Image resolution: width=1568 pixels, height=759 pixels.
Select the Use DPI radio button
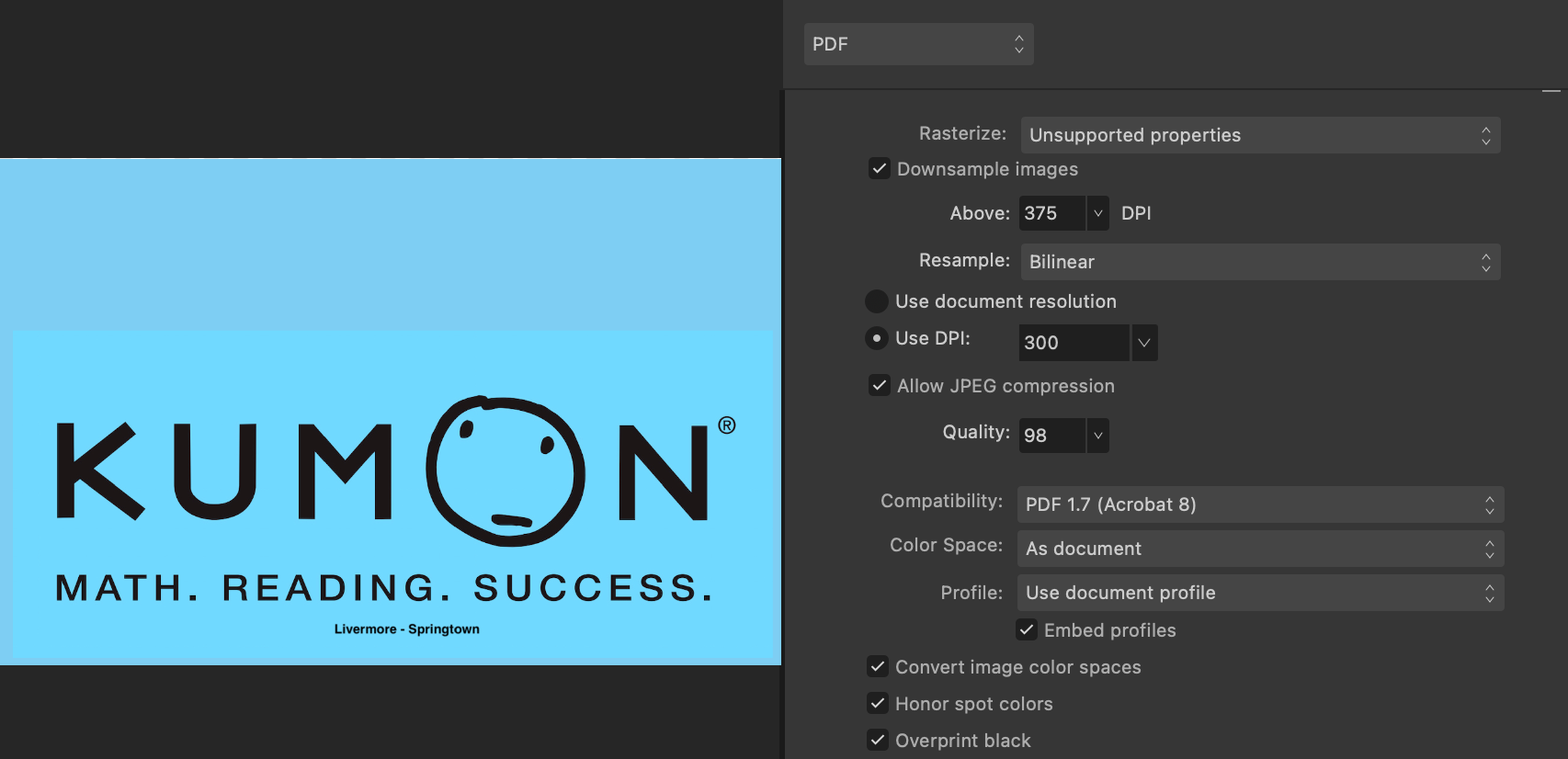pyautogui.click(x=877, y=338)
